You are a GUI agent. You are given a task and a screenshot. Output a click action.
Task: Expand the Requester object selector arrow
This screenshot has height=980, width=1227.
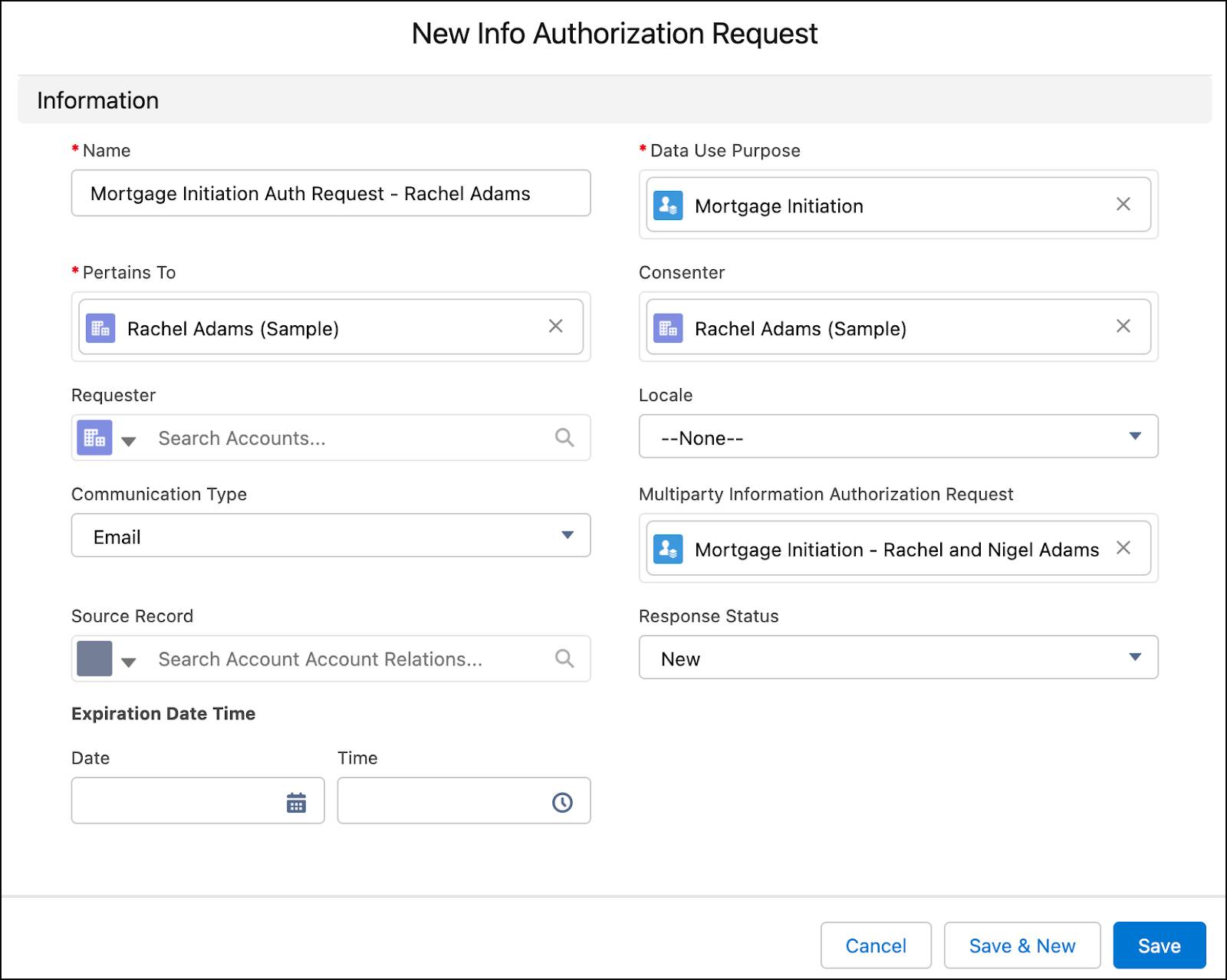tap(127, 440)
